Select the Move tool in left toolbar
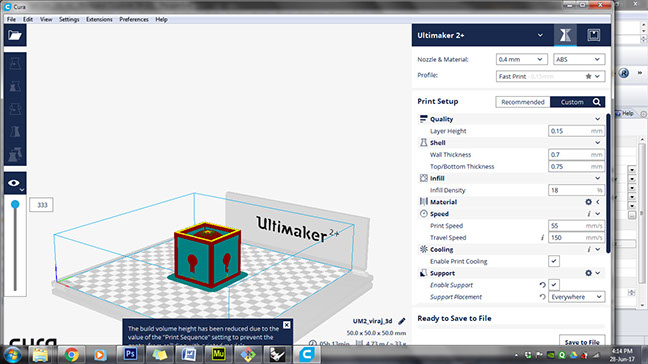The image size is (648, 364). (15, 64)
